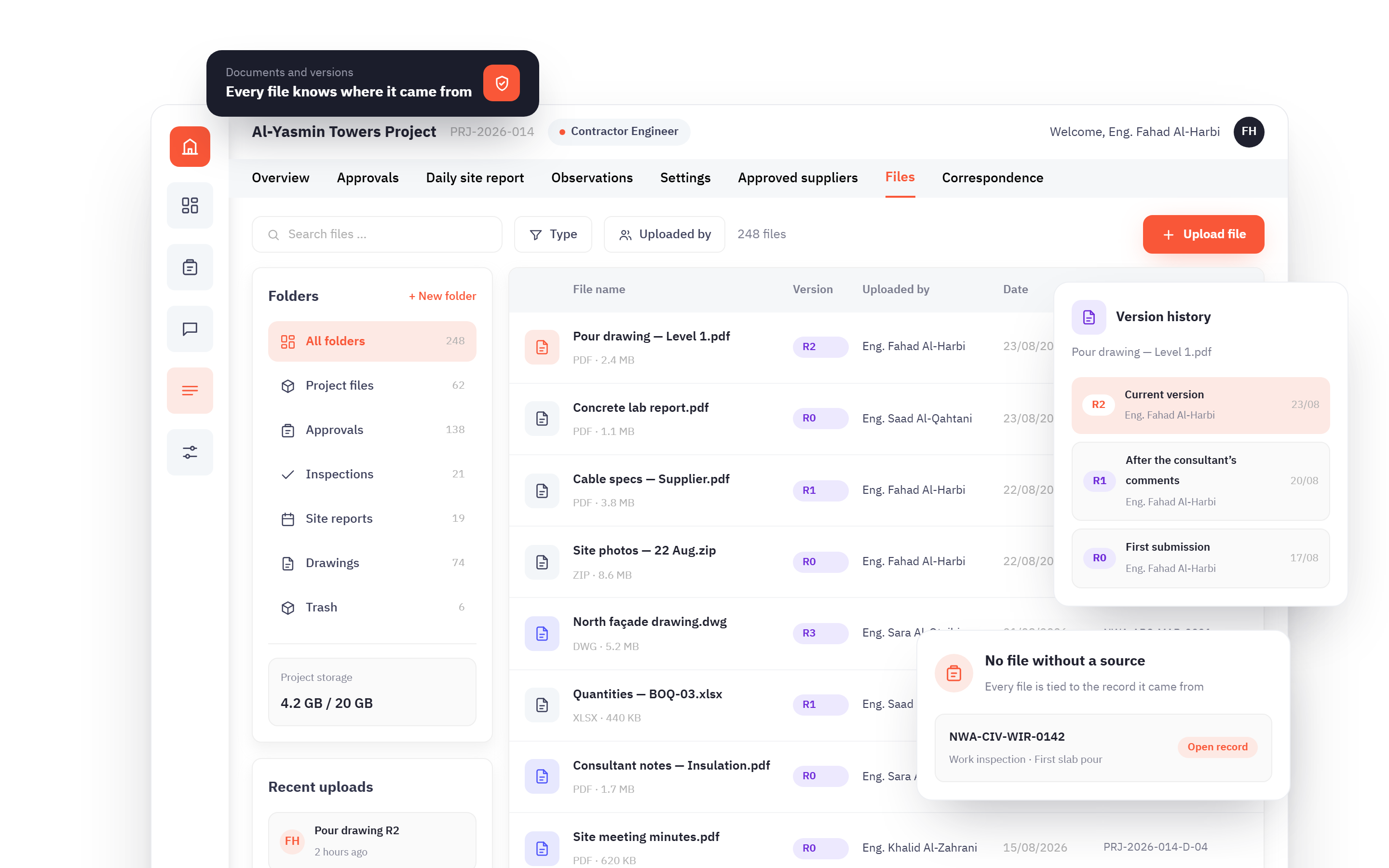Open the dashboard grid icon in the sidebar
This screenshot has height=868, width=1389.
point(190,205)
